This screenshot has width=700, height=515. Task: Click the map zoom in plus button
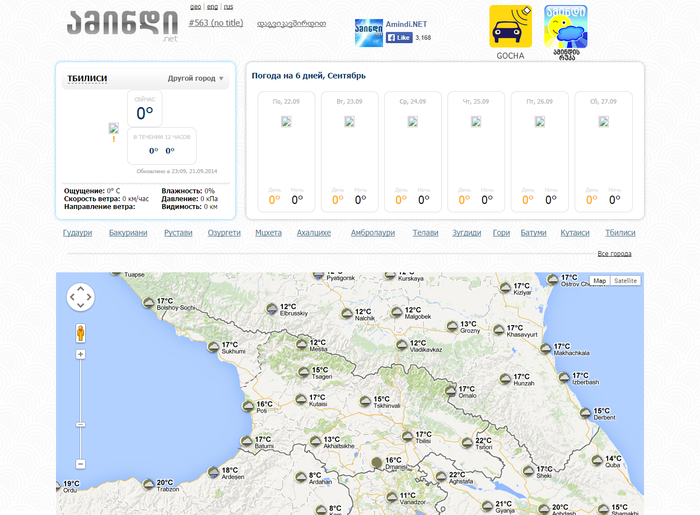point(80,354)
